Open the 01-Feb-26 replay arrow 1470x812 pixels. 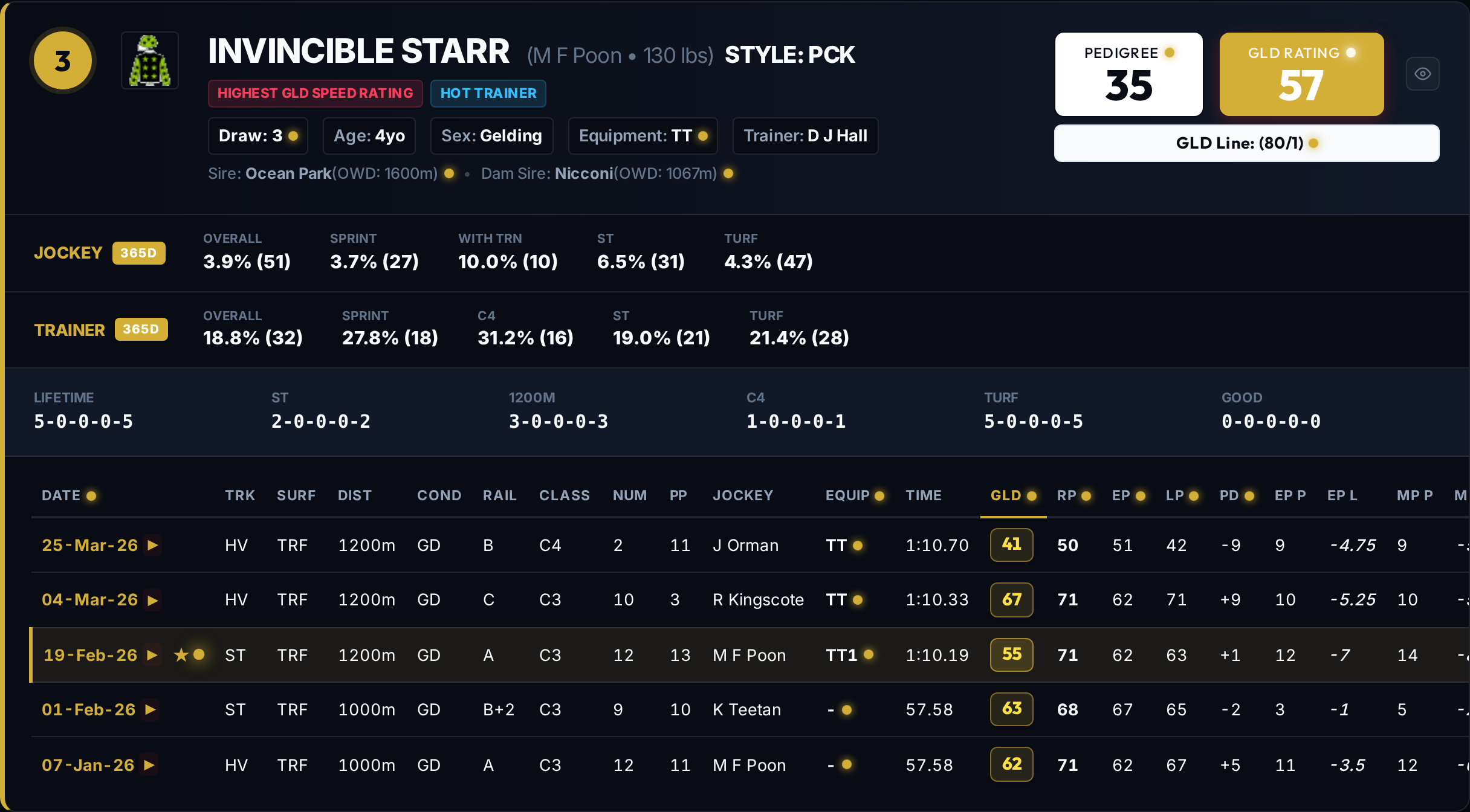click(151, 709)
